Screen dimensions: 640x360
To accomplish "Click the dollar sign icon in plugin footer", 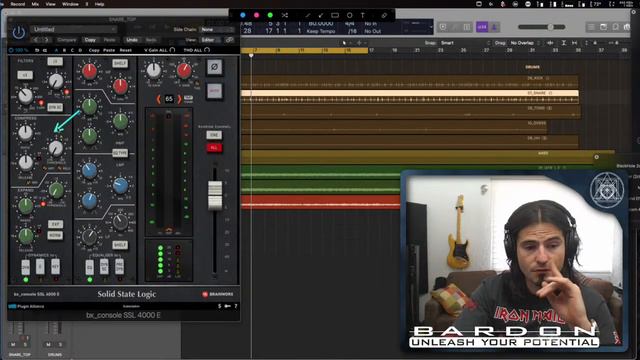I will (220, 306).
